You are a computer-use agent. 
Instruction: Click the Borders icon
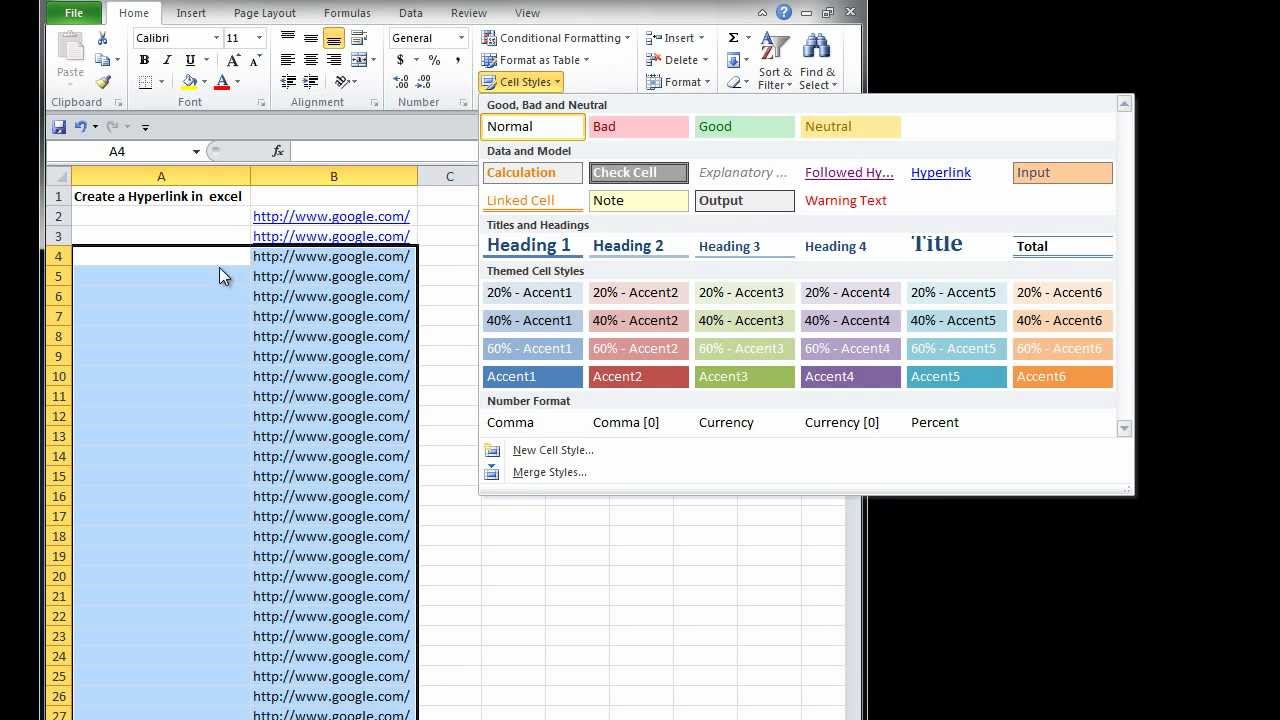click(x=146, y=82)
